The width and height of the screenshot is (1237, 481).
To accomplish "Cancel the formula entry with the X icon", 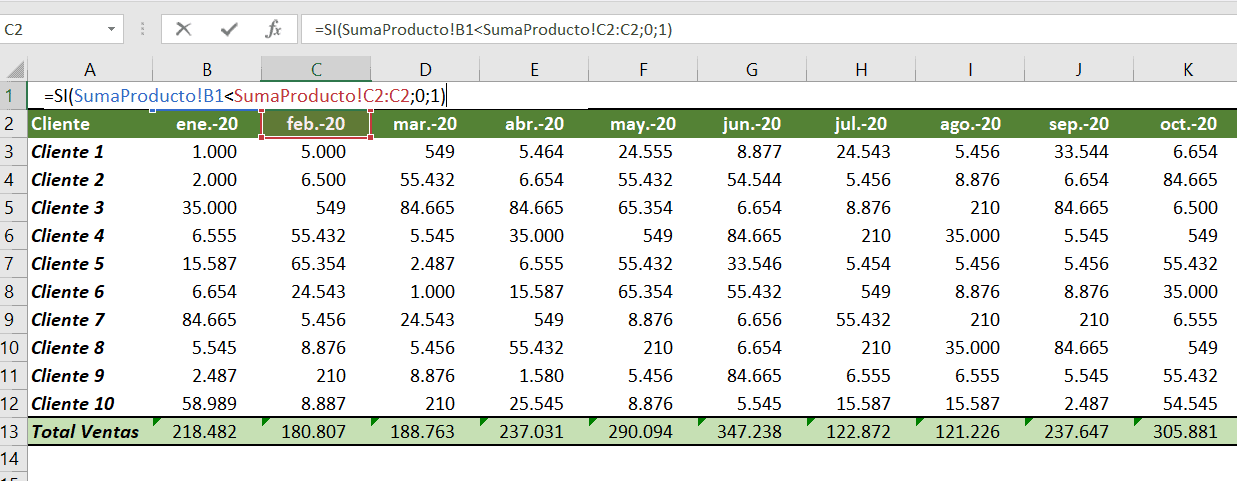I will [183, 29].
